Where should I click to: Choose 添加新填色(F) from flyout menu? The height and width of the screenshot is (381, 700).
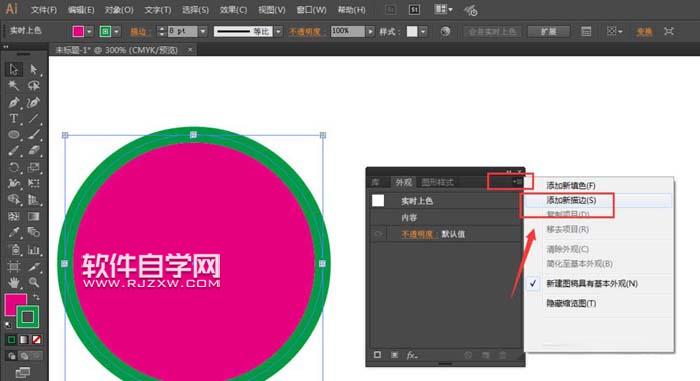[571, 185]
